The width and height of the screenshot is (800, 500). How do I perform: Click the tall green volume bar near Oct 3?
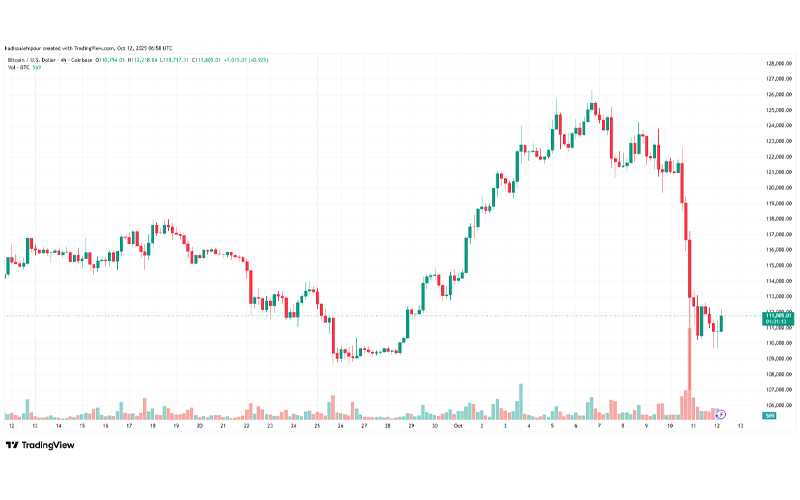click(x=520, y=402)
